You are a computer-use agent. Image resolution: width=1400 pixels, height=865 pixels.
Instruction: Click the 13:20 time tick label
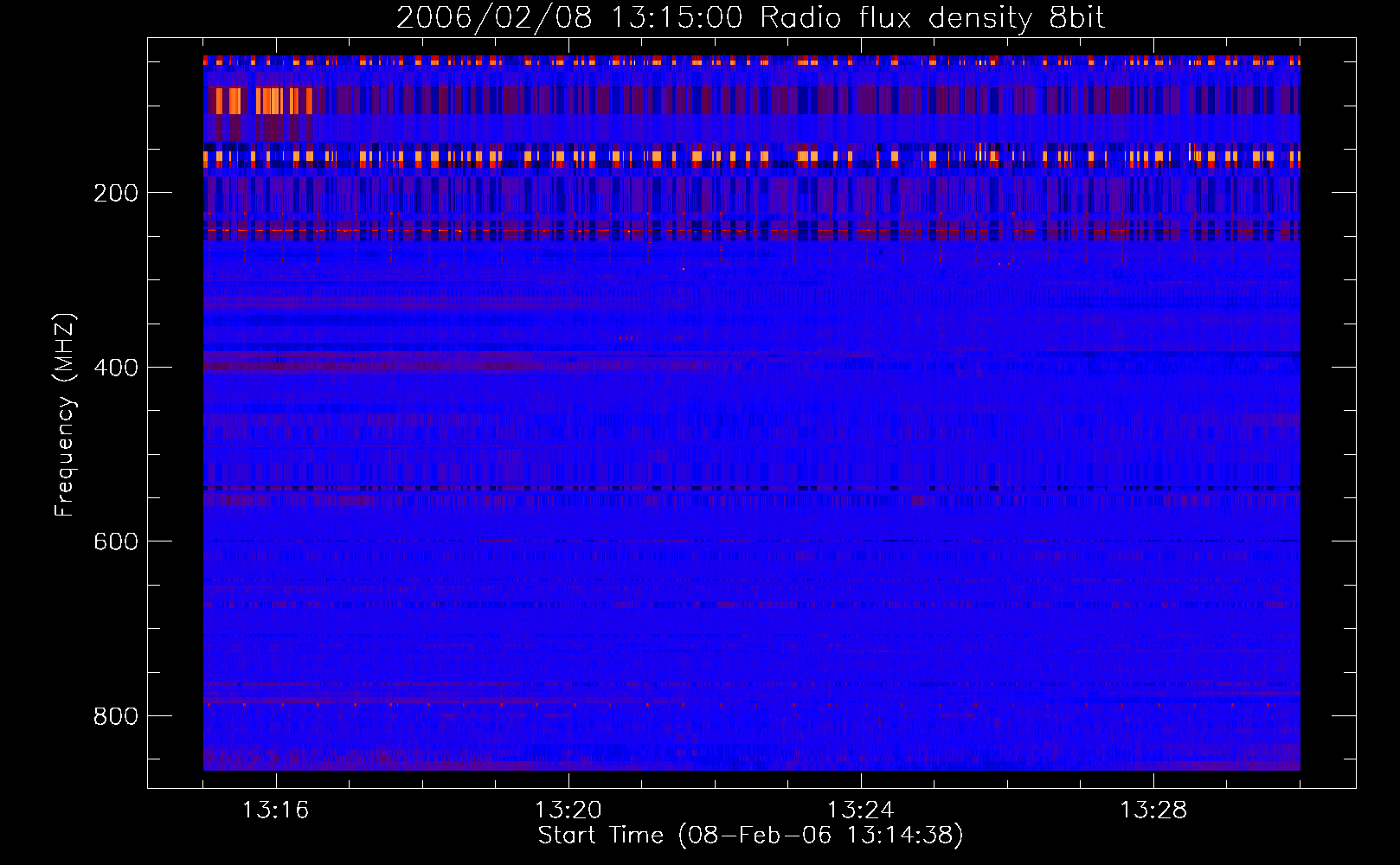pos(568,811)
